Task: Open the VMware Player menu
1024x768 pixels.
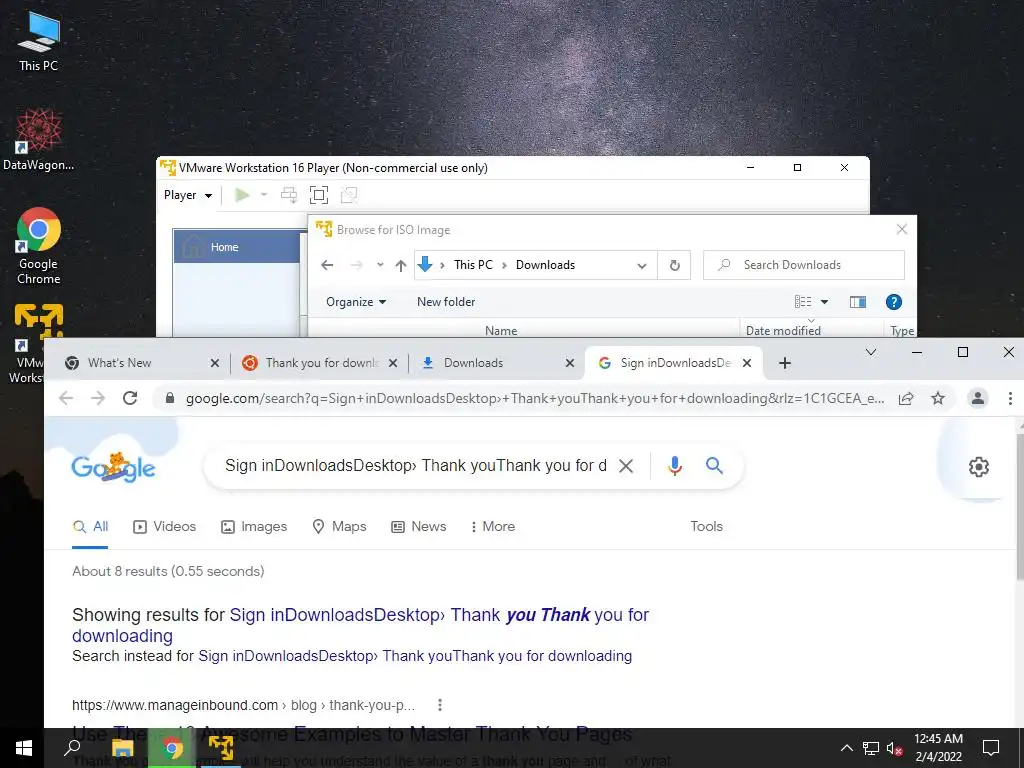Action: [x=188, y=195]
